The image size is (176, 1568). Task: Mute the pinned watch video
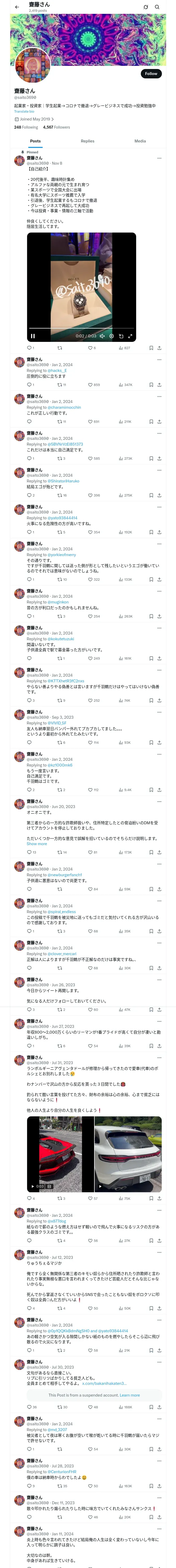click(102, 336)
